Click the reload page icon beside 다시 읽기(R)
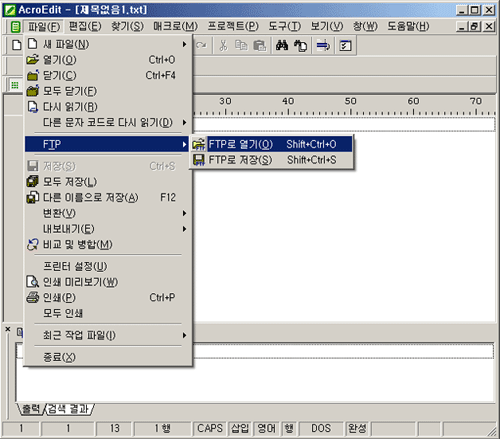 pyautogui.click(x=33, y=107)
